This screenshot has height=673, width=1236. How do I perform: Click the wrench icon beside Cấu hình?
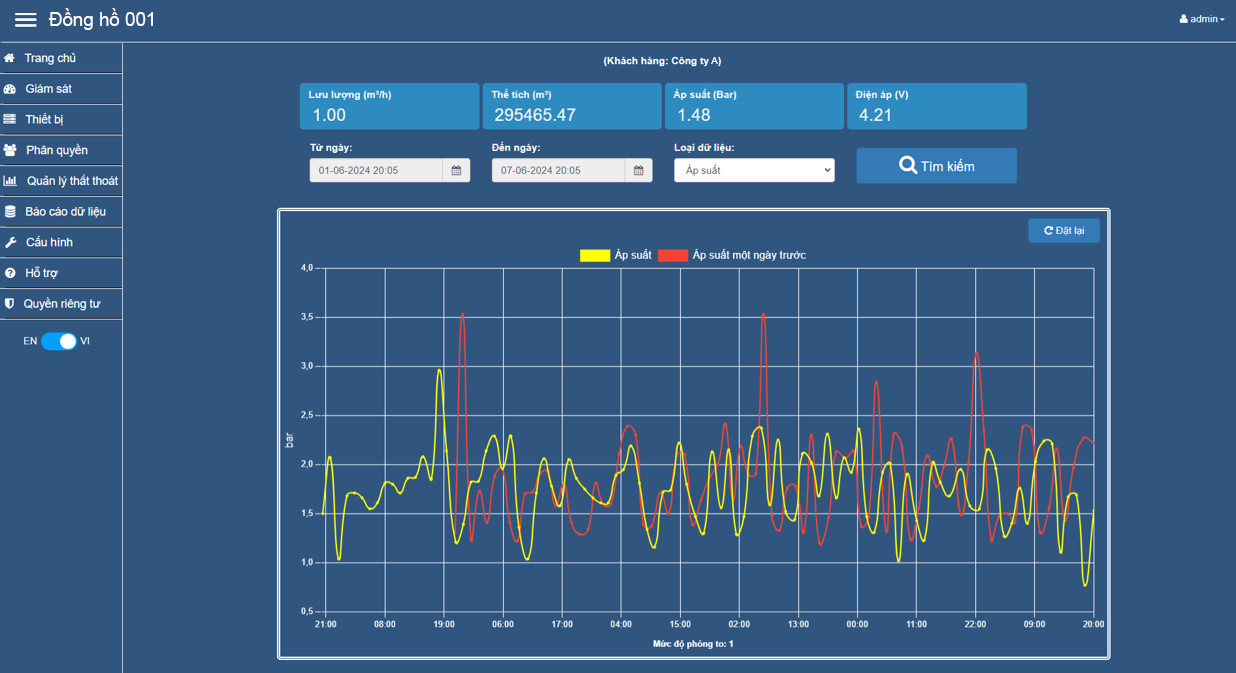tap(10, 242)
